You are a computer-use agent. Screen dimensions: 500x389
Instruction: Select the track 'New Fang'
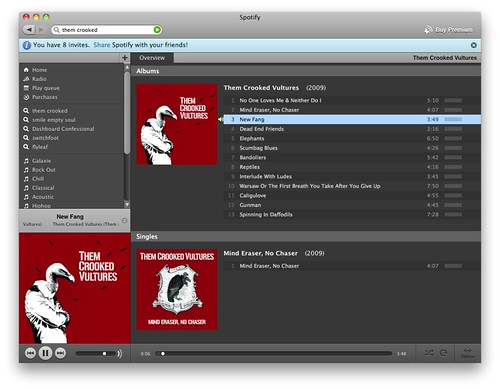[x=352, y=119]
